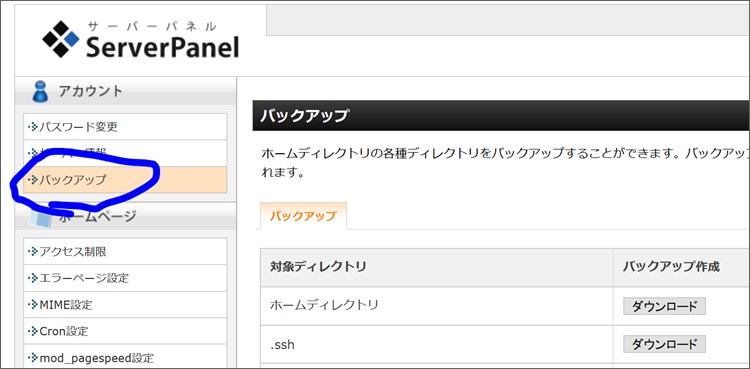This screenshot has width=750, height=369.
Task: Click arrow icon beside エラーページ設定
Action: tap(33, 278)
